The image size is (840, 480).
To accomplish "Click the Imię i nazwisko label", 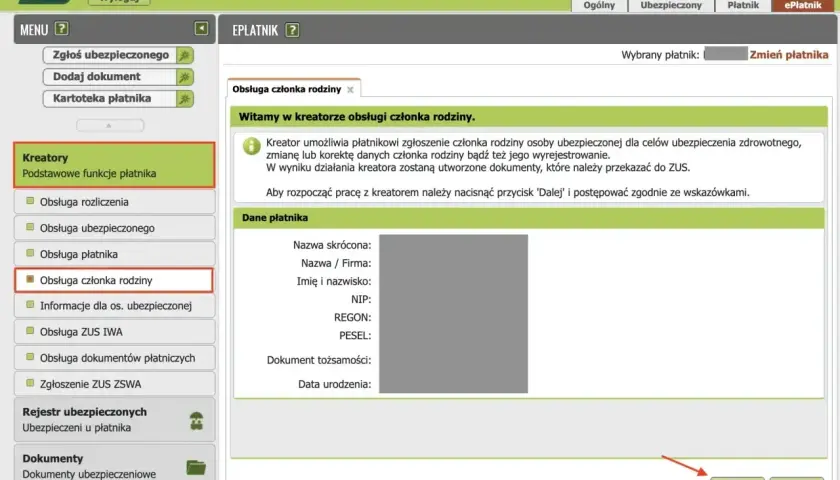I will (334, 282).
